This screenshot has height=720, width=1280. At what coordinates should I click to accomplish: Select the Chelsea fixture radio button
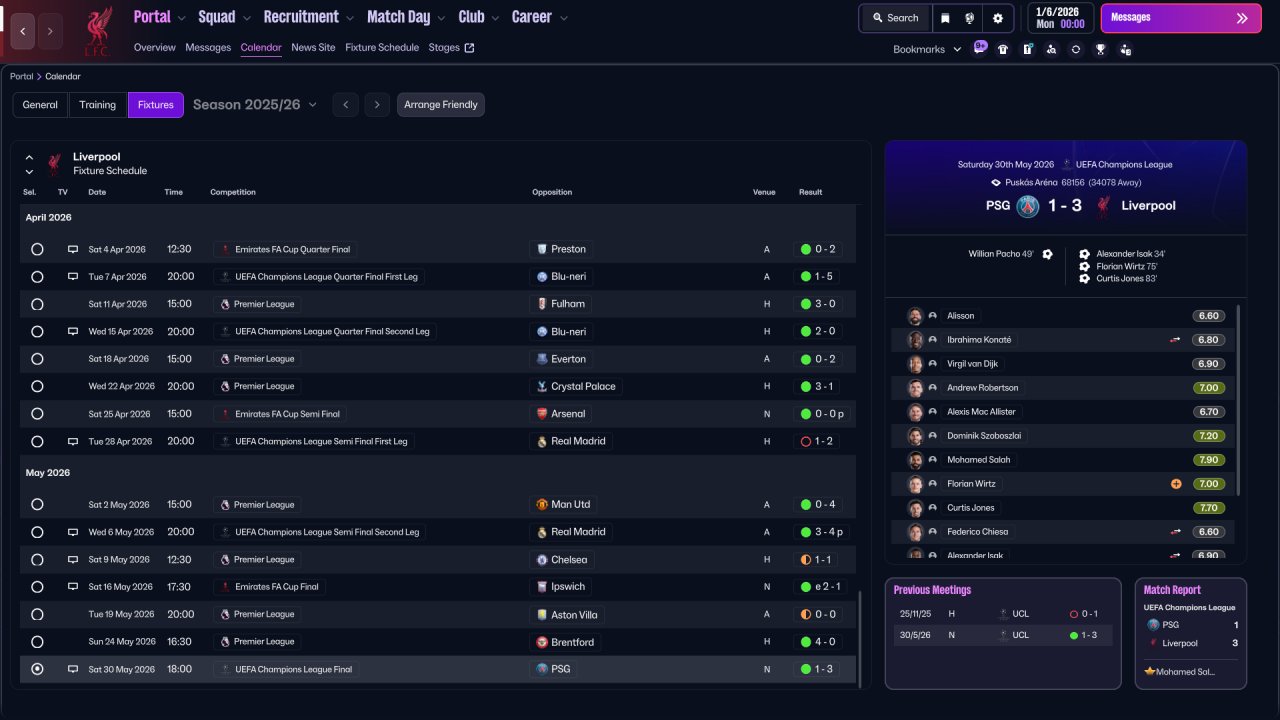(37, 560)
